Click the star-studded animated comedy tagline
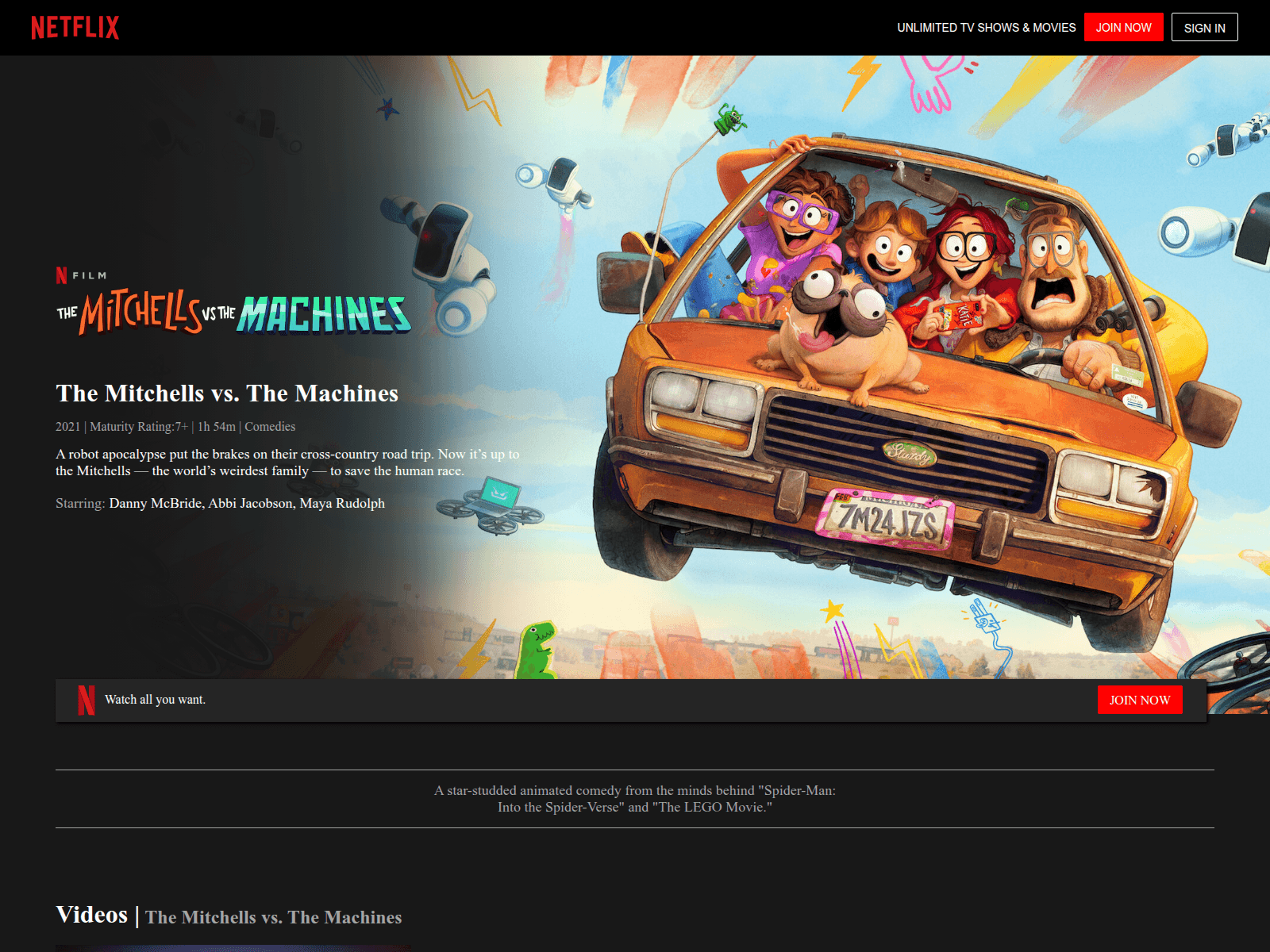1270x952 pixels. (x=634, y=799)
